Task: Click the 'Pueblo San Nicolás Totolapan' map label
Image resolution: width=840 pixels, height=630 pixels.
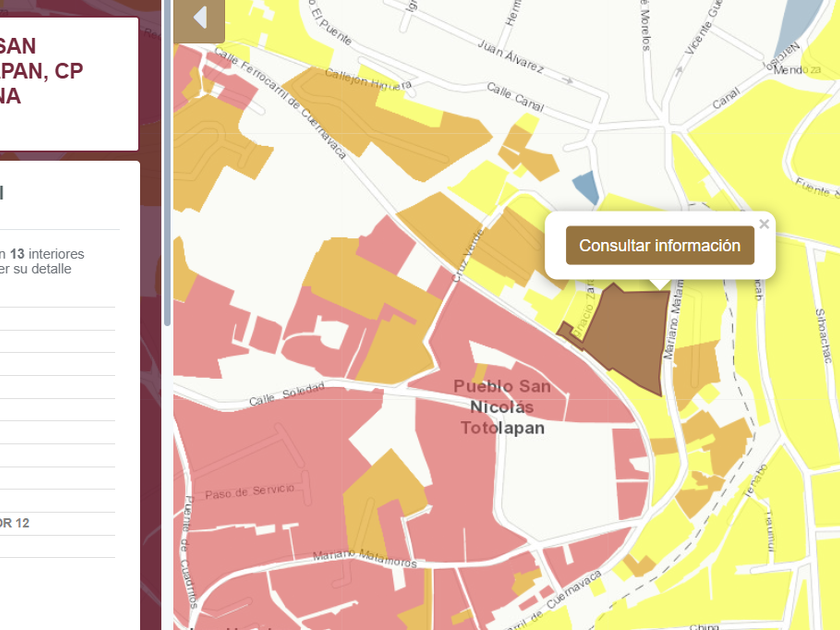Action: 502,407
